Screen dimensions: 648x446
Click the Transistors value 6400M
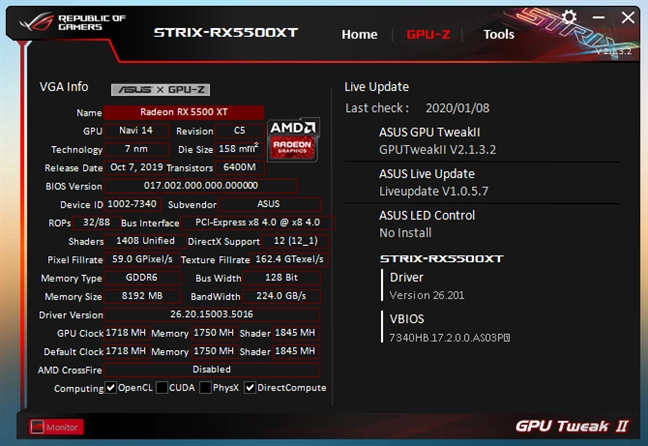[x=240, y=167]
